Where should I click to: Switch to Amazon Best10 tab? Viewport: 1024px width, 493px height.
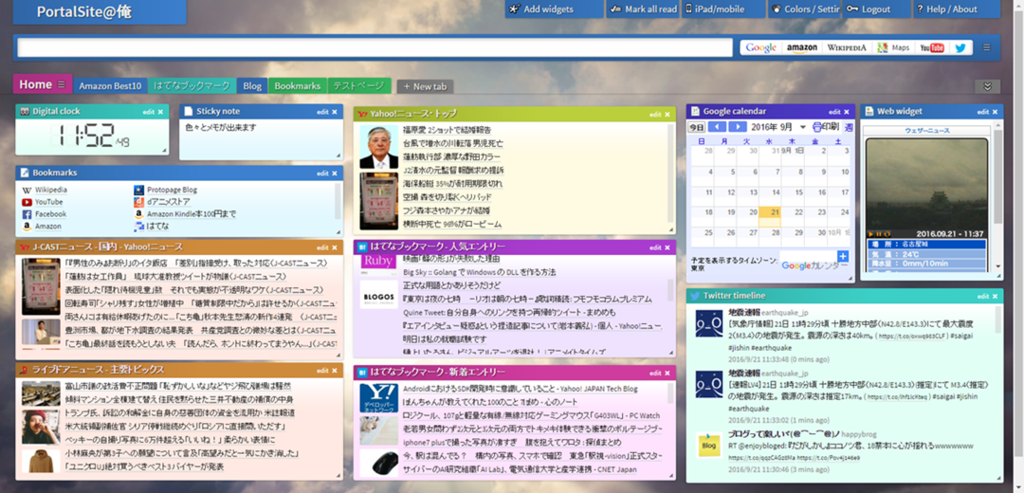(x=110, y=86)
